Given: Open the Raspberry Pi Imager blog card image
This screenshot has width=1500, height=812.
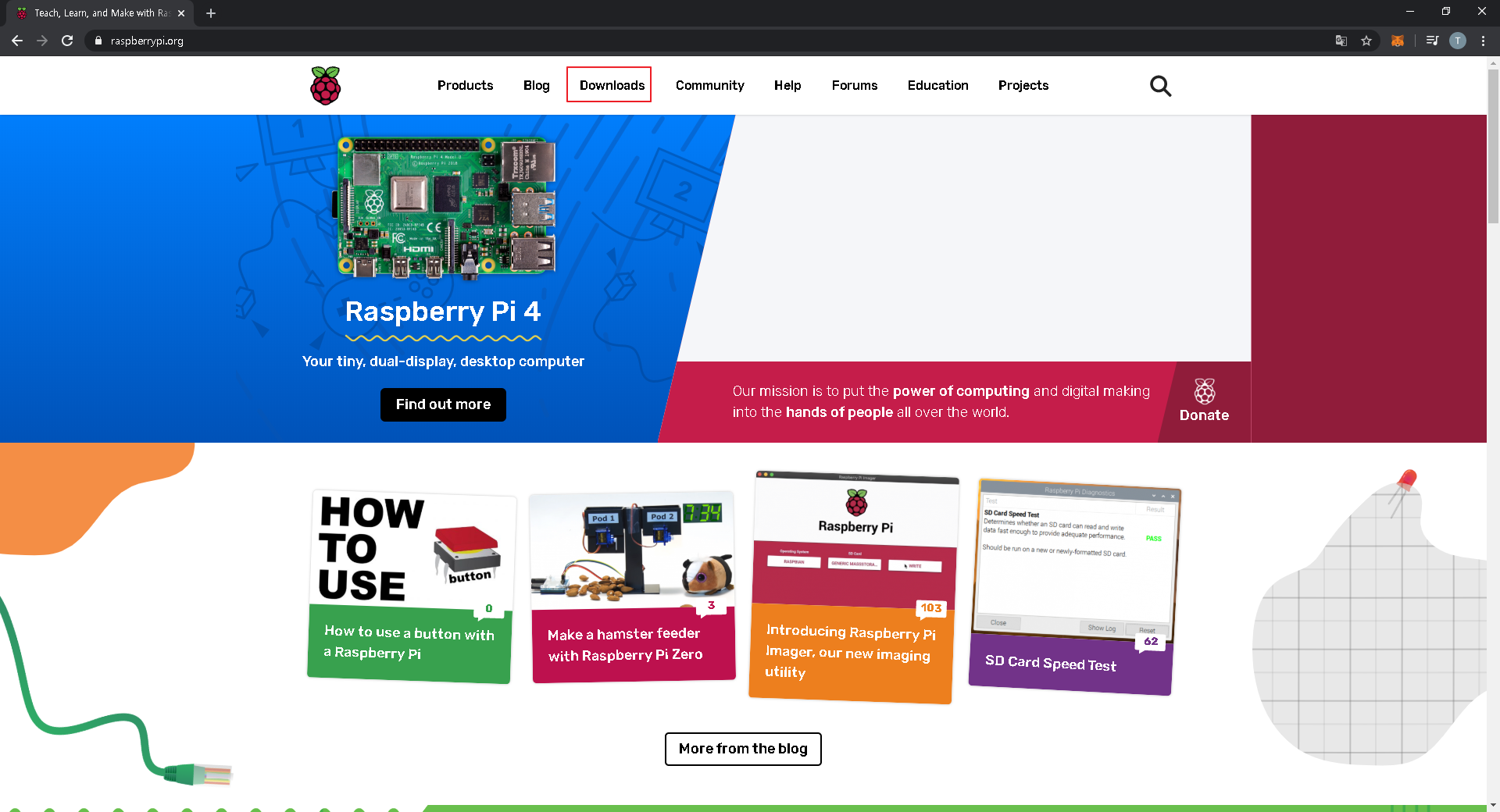Looking at the screenshot, I should [855, 539].
